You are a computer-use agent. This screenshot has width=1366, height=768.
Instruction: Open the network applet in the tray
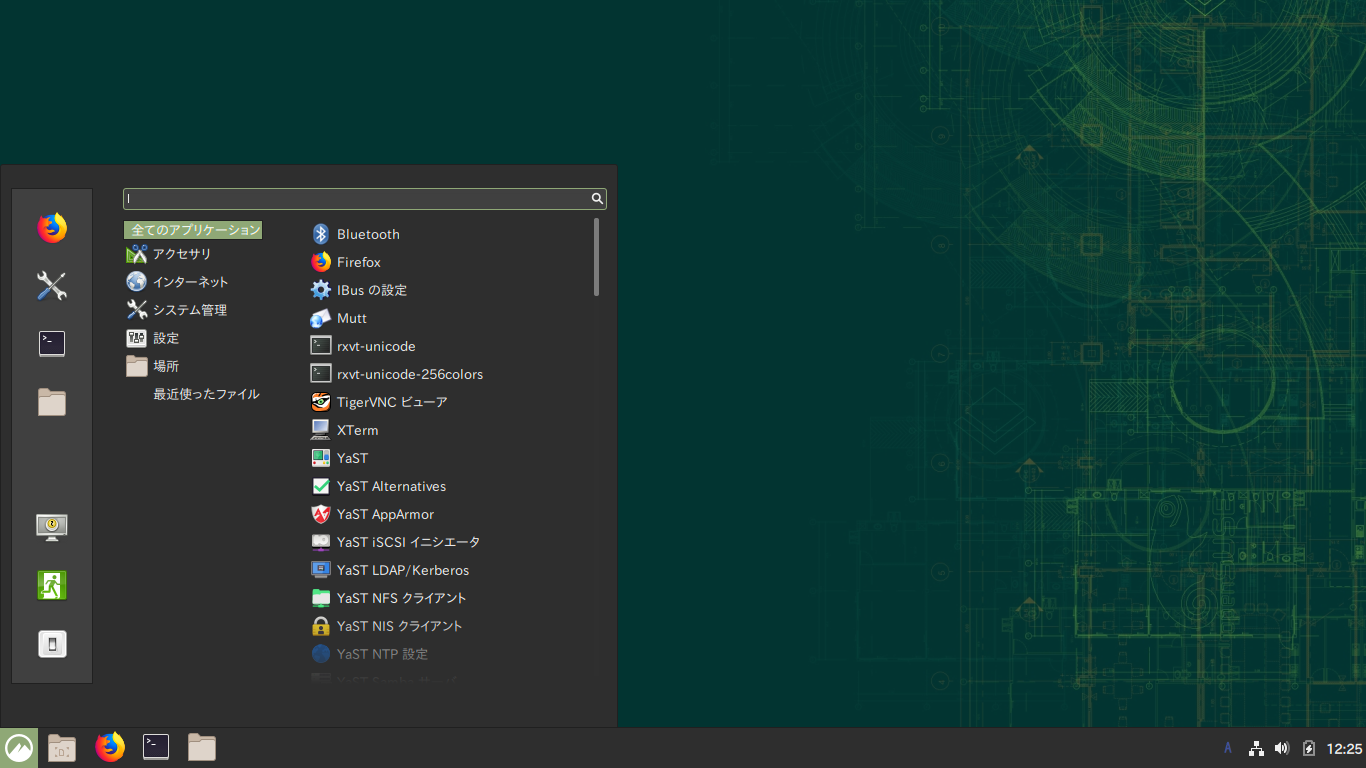click(x=1257, y=748)
